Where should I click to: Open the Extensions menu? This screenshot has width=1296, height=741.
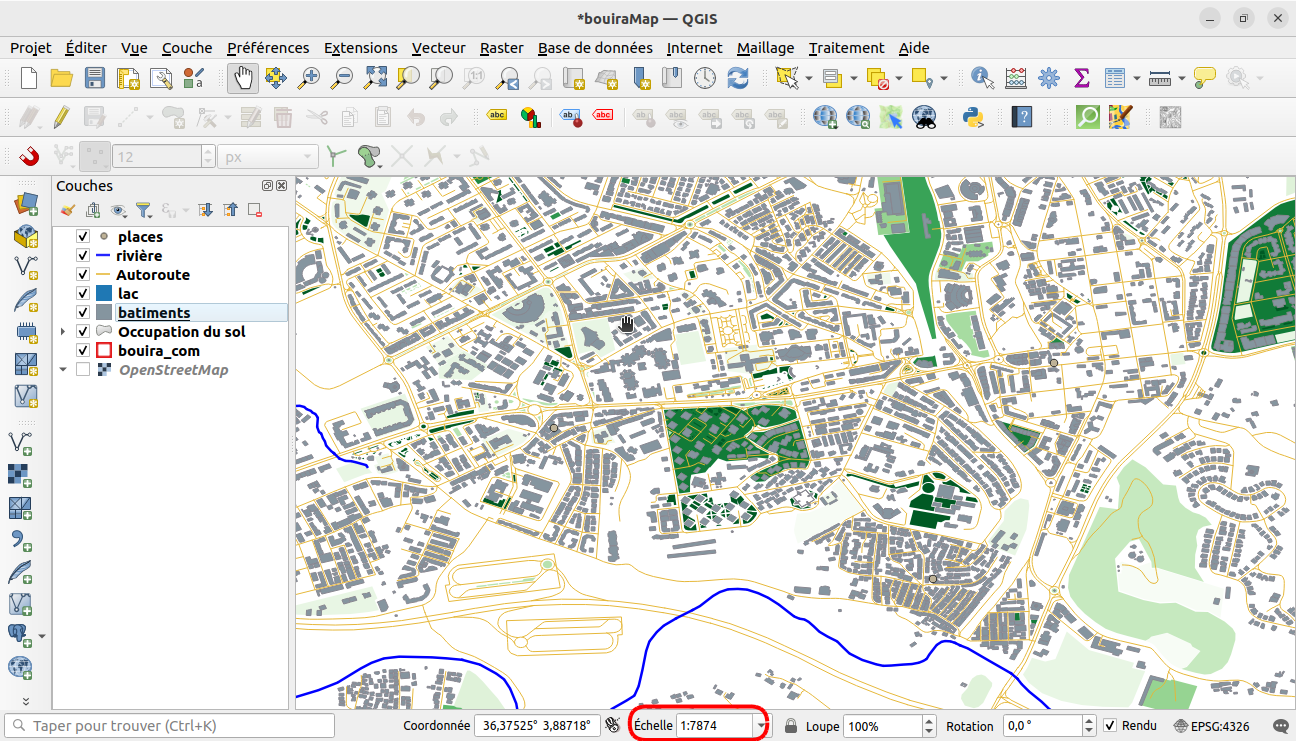tap(361, 48)
